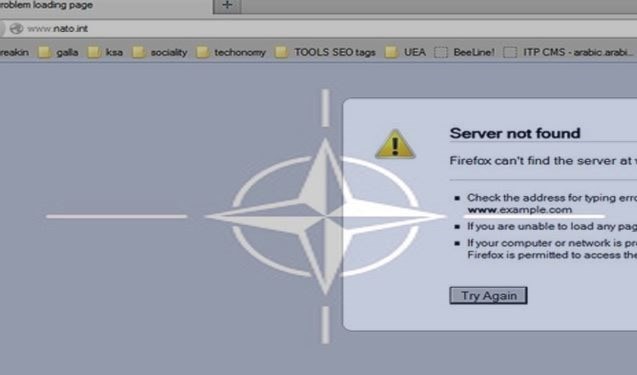Click the Try Again button
The height and width of the screenshot is (375, 637).
[x=488, y=295]
